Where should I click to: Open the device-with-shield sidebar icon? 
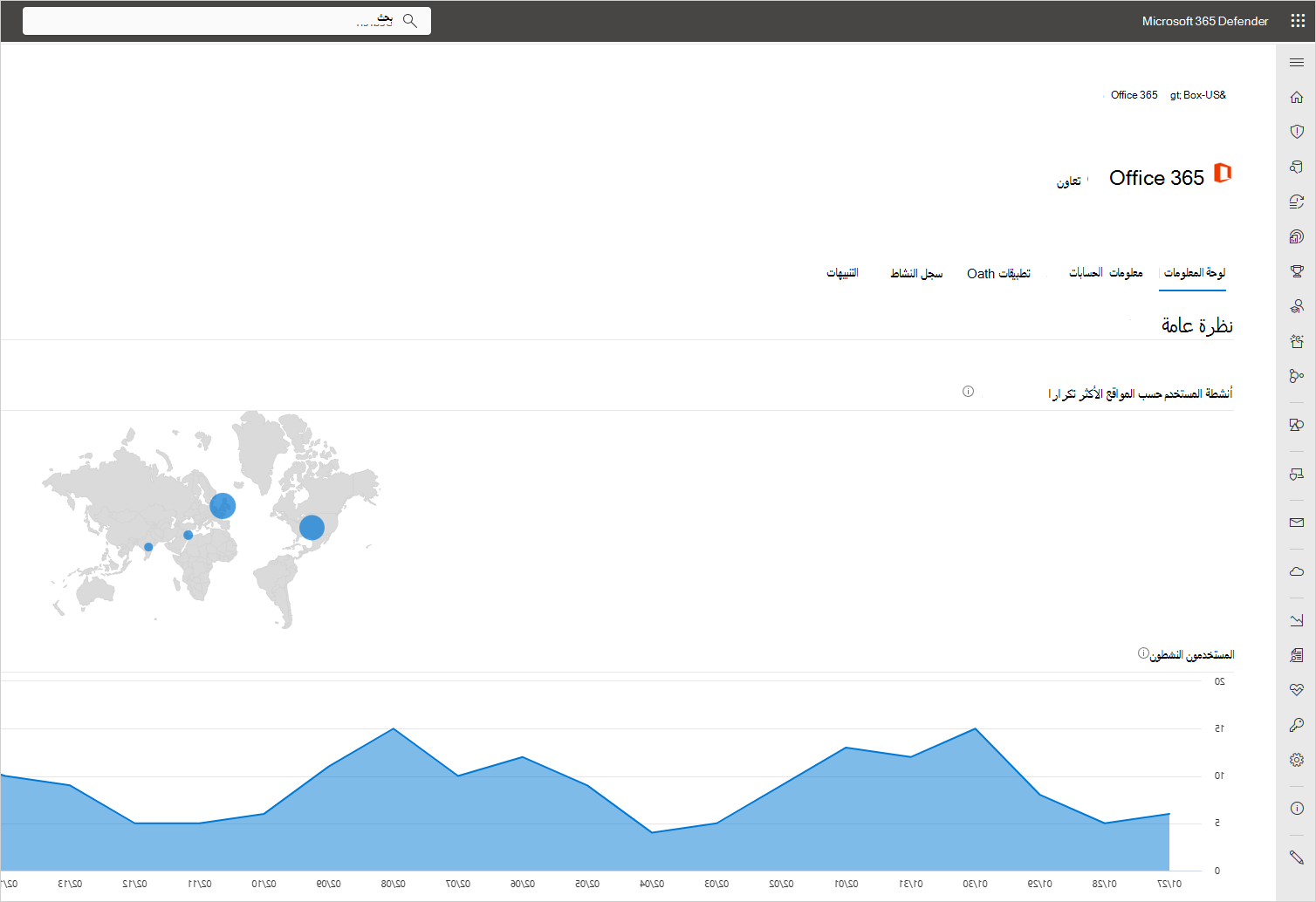point(1297,475)
